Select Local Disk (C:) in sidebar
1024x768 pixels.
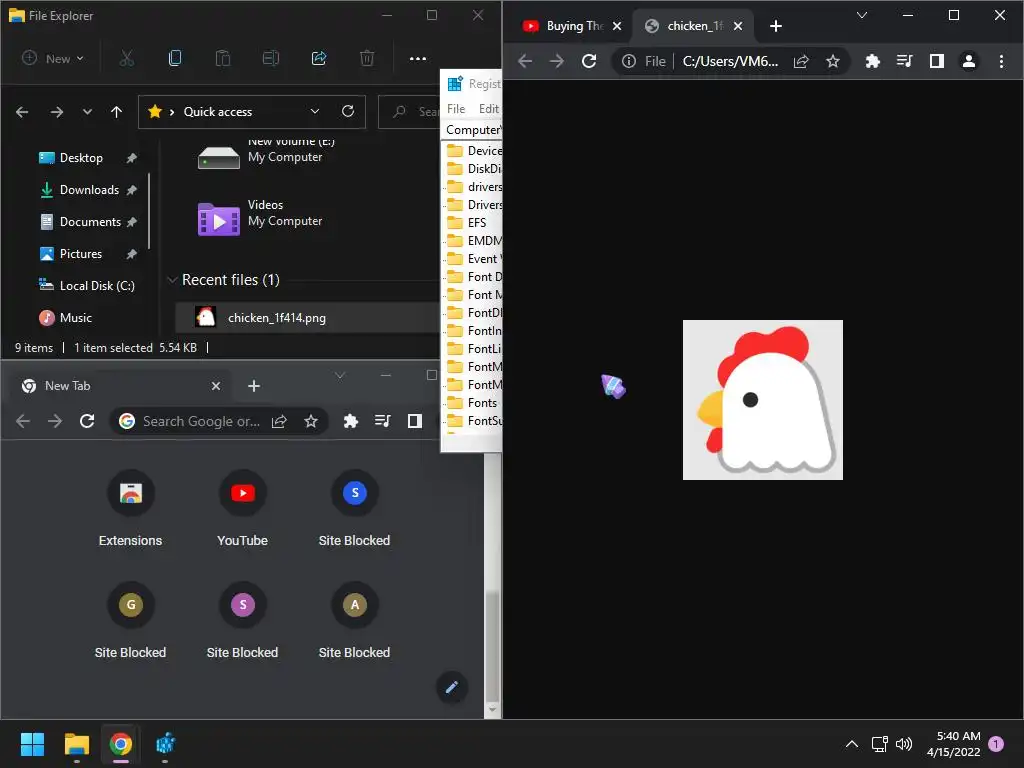click(x=97, y=285)
